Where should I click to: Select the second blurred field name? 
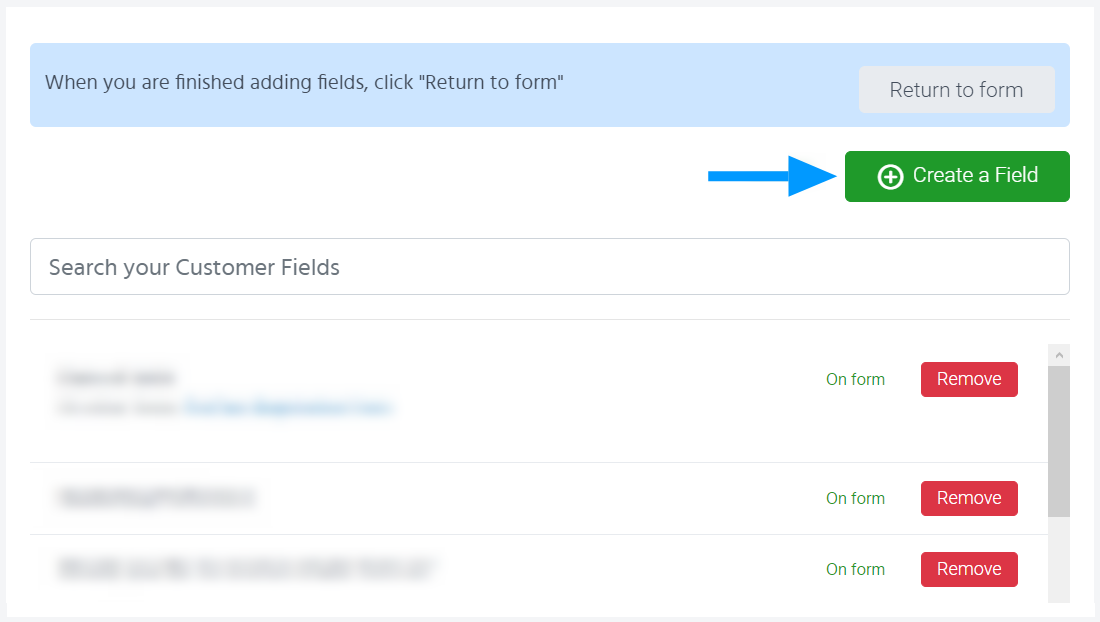tap(156, 497)
